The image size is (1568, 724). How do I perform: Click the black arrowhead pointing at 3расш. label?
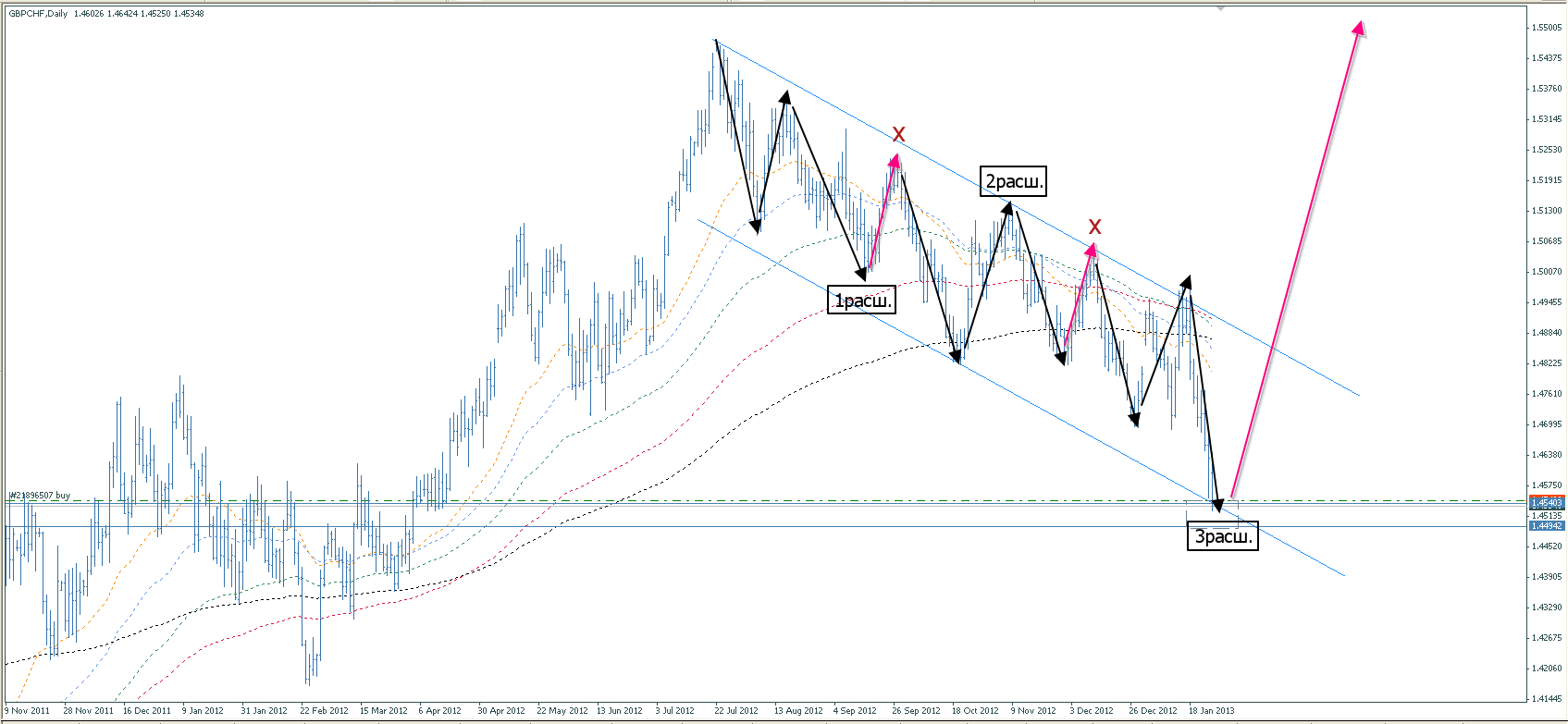1217,505
